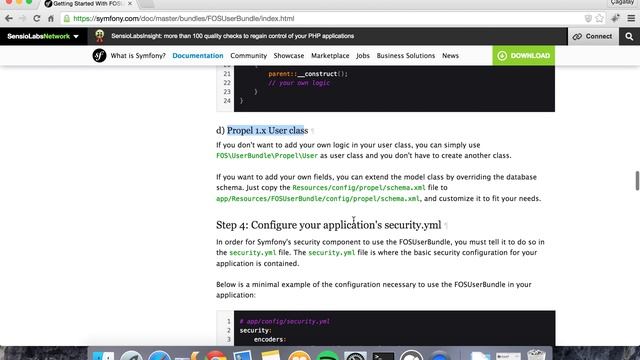Click the '// your own logic' comment
Image resolution: width=640 pixels, height=360 pixels.
click(x=299, y=83)
